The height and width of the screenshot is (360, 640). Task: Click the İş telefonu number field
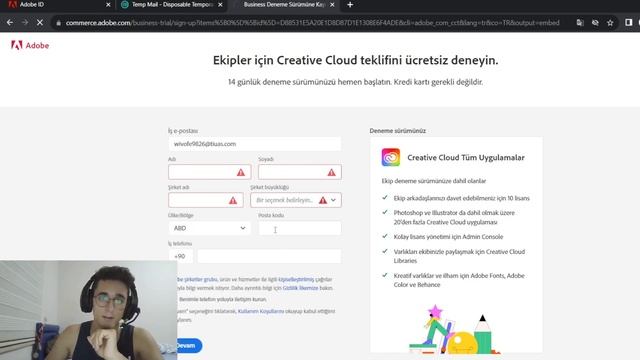[x=269, y=256]
